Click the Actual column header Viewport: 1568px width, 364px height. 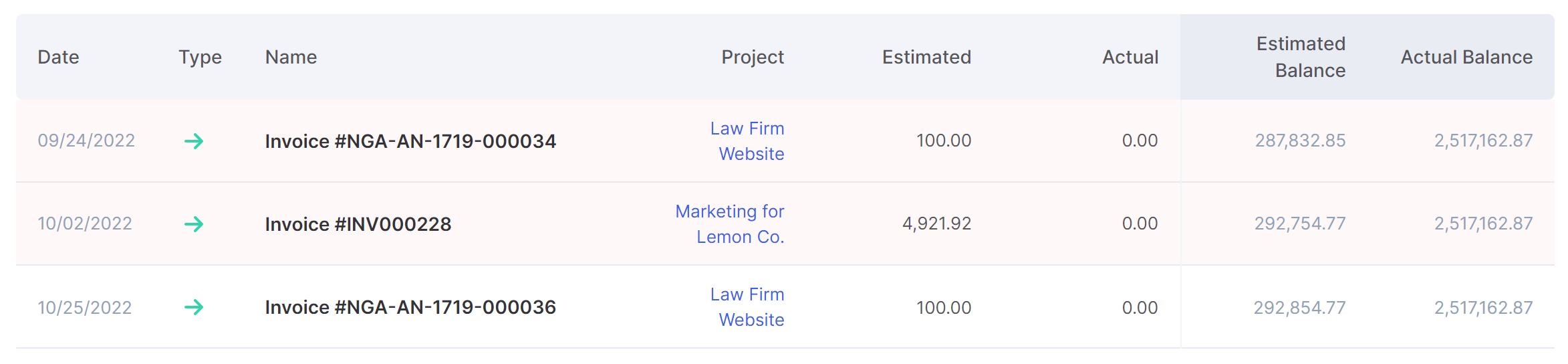coord(1130,57)
